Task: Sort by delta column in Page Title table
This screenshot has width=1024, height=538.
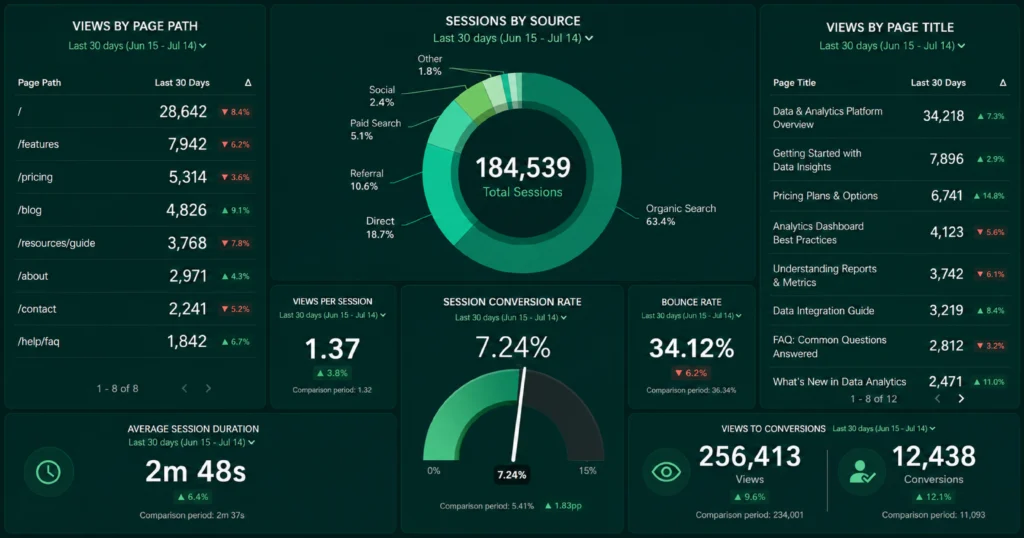Action: (1002, 83)
